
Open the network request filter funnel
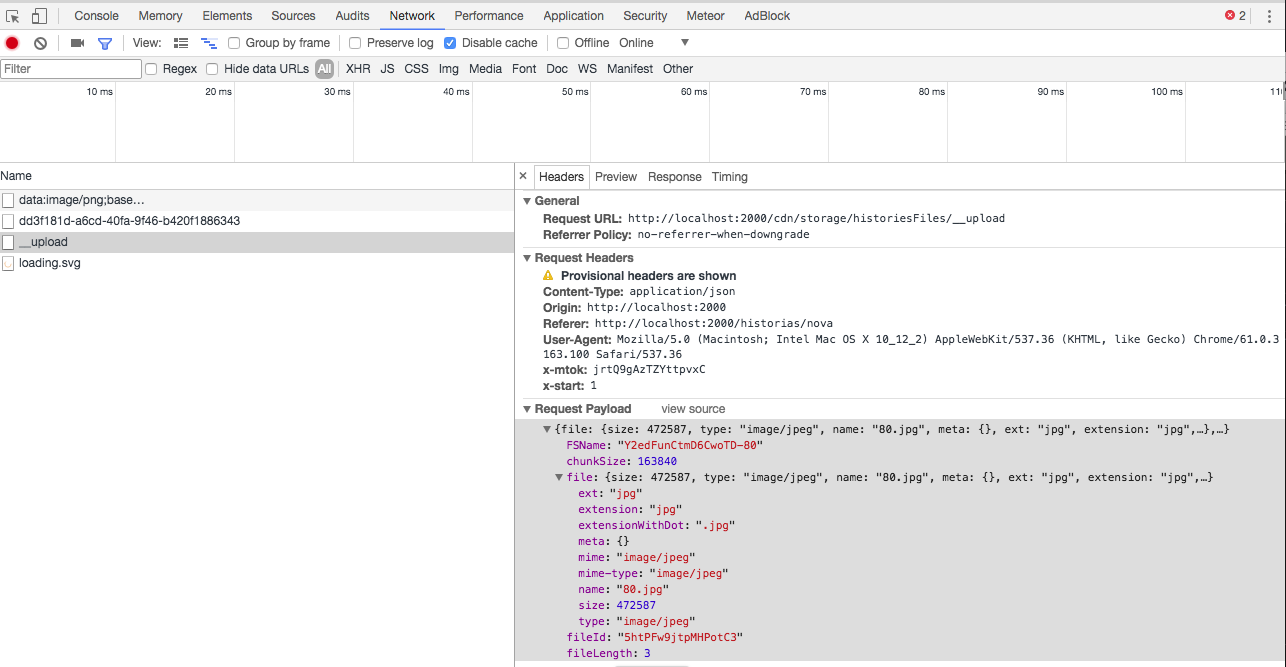(x=104, y=42)
